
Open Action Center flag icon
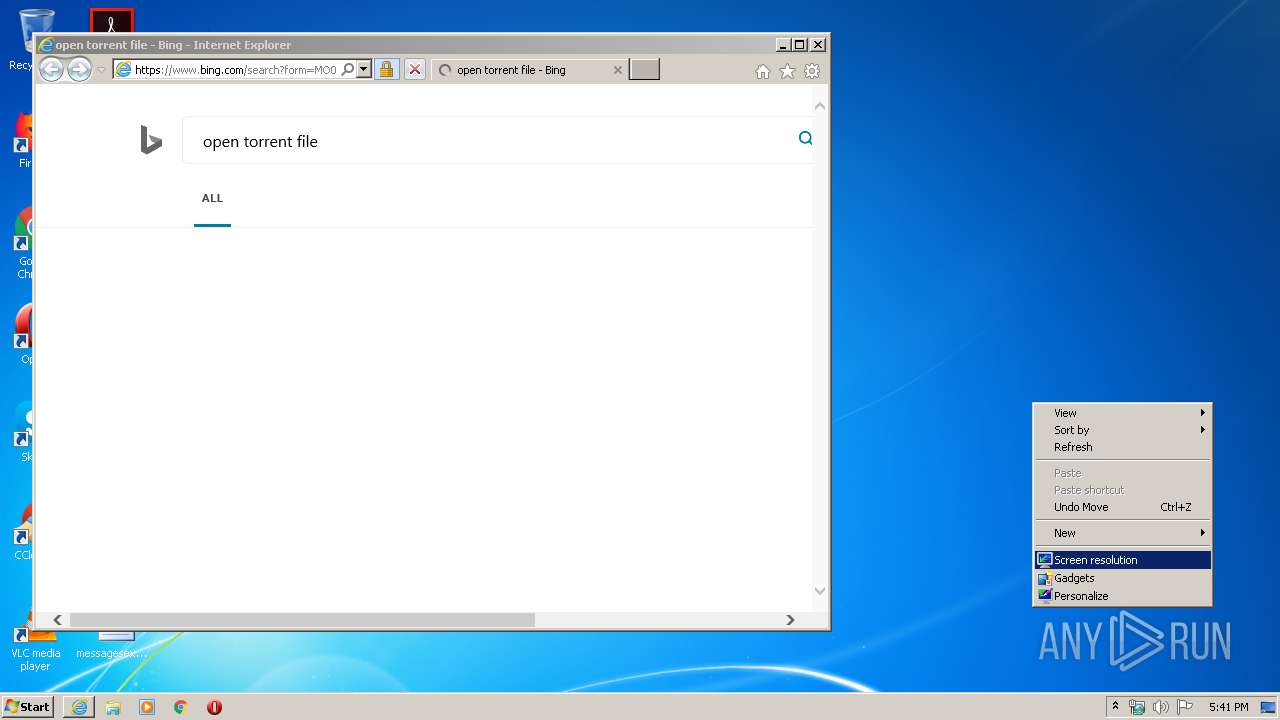pyautogui.click(x=1185, y=707)
